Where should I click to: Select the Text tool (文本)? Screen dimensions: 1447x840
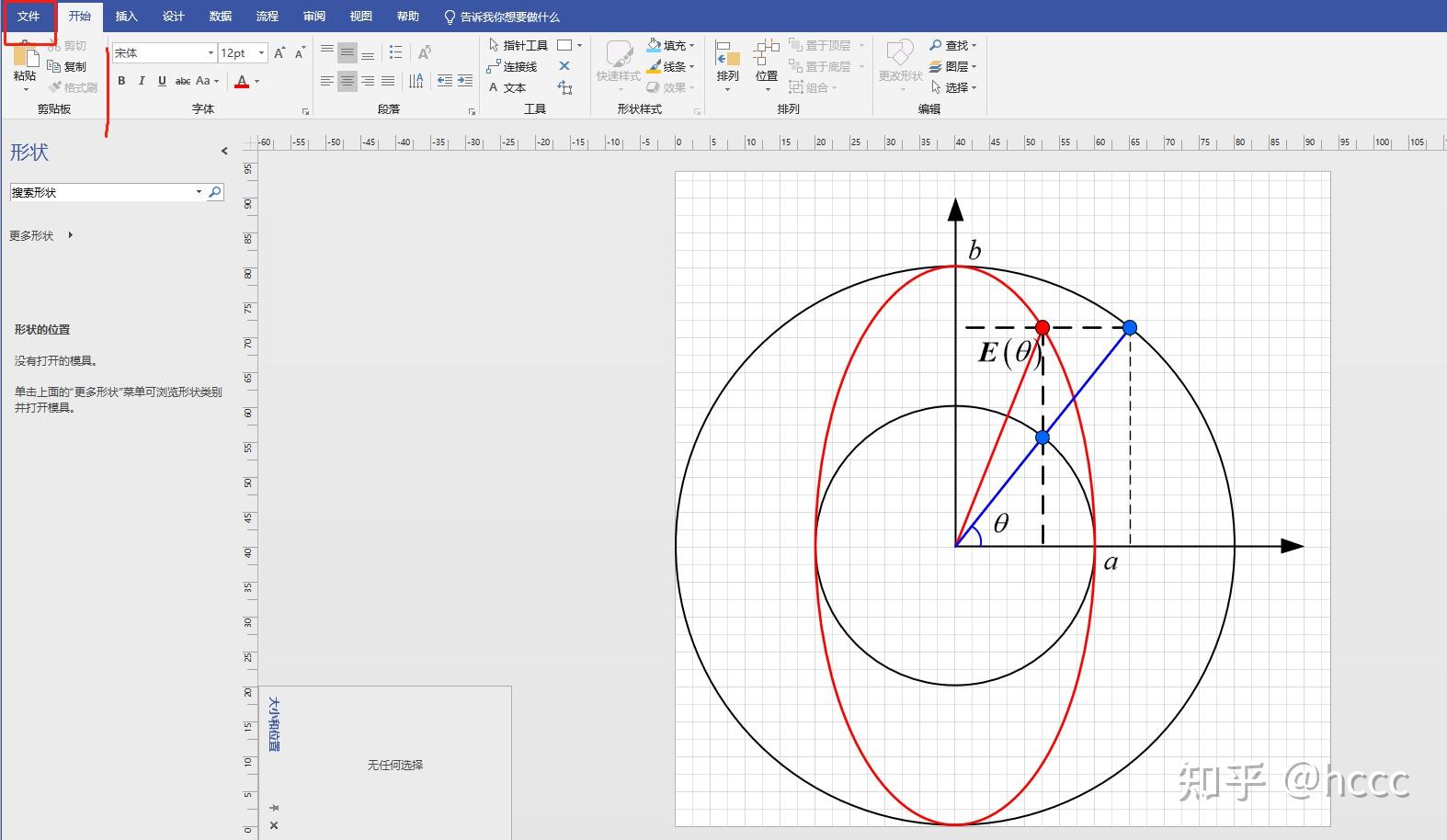click(507, 87)
